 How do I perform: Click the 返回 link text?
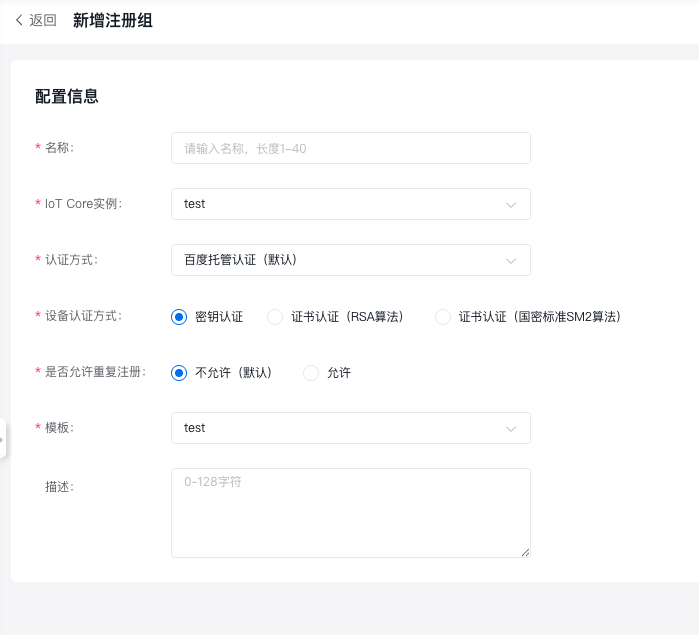(x=43, y=20)
